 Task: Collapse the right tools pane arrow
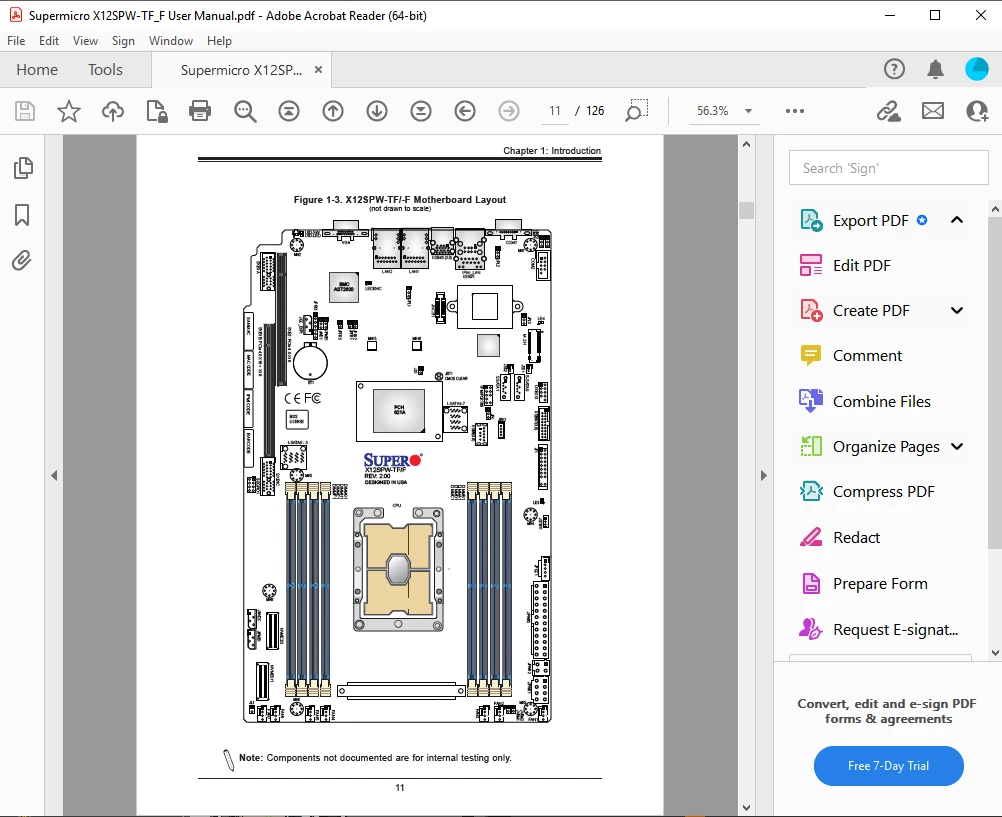763,476
